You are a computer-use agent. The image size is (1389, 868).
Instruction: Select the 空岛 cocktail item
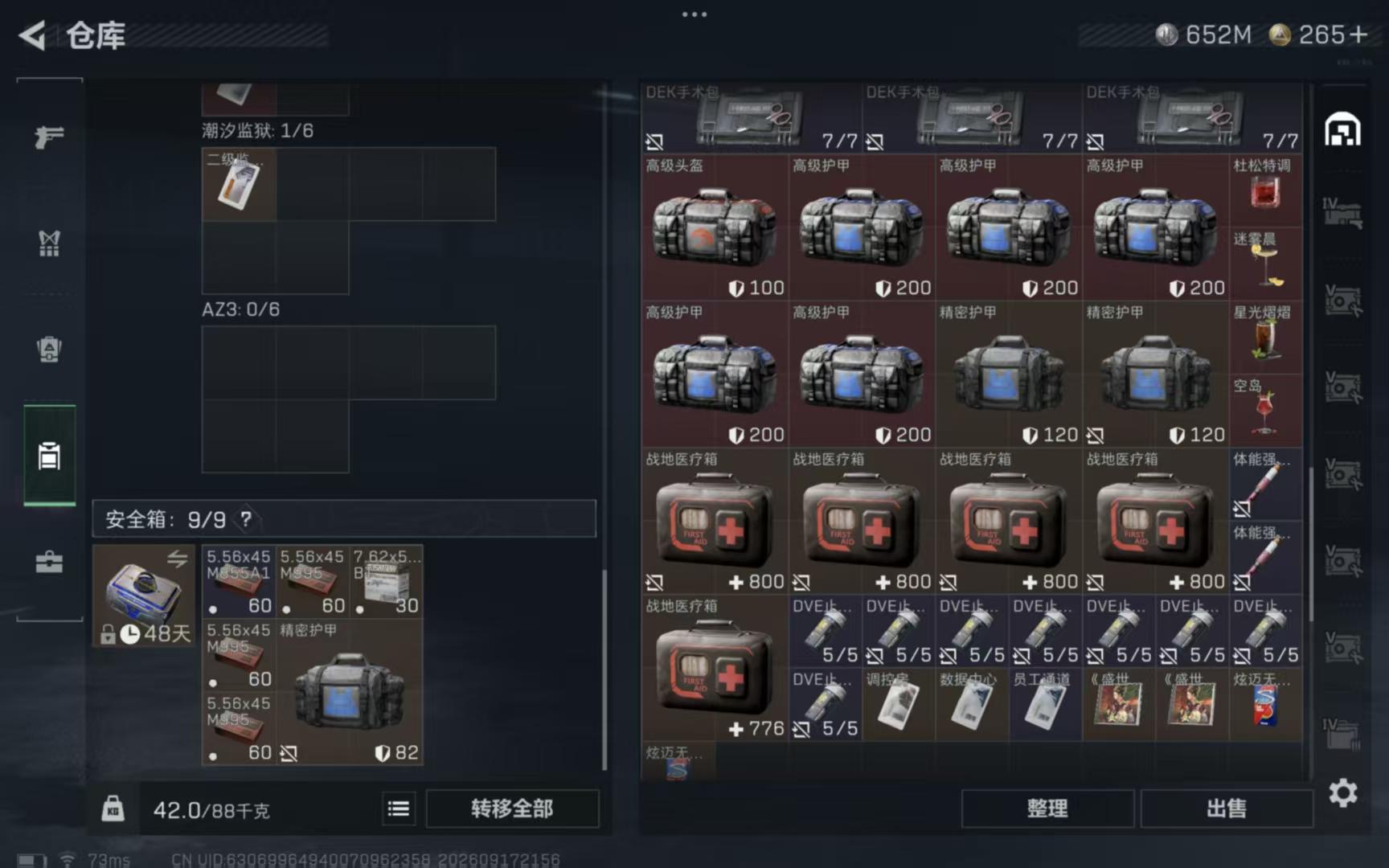point(1265,411)
